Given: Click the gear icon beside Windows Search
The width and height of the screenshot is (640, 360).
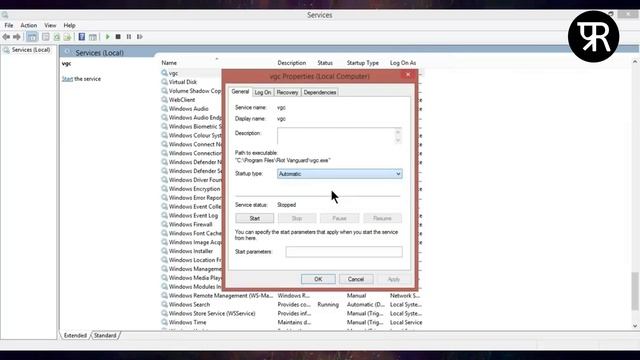Looking at the screenshot, I should (164, 304).
